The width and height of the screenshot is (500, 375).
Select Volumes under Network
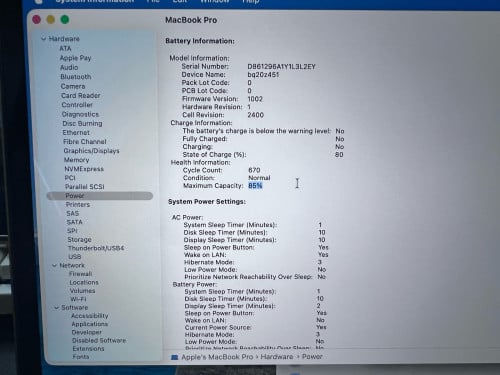point(82,291)
